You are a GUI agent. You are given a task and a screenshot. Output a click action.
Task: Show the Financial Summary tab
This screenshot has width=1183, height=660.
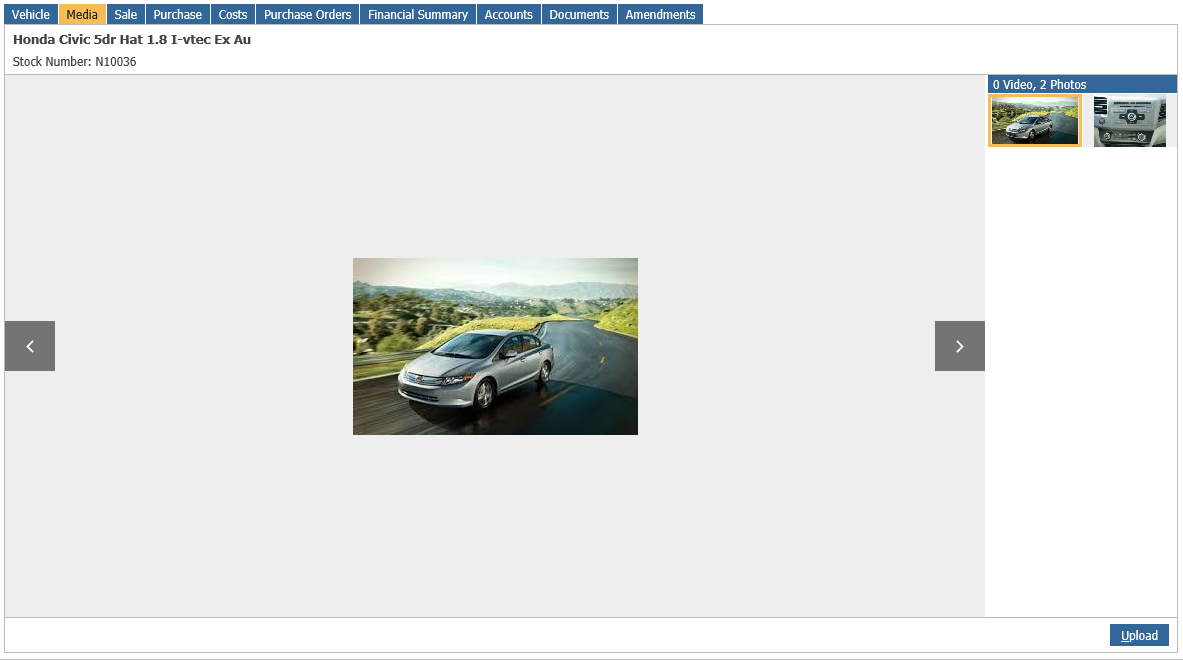[x=418, y=14]
